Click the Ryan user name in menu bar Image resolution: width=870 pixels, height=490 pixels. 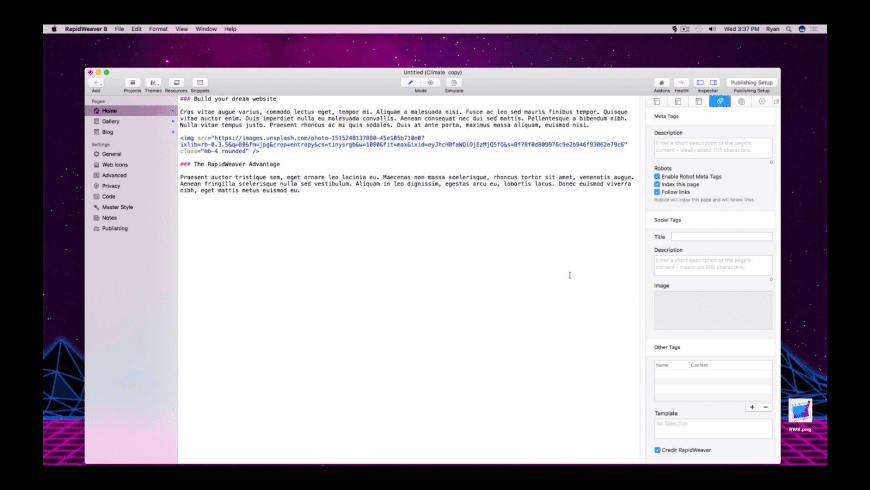pyautogui.click(x=772, y=29)
